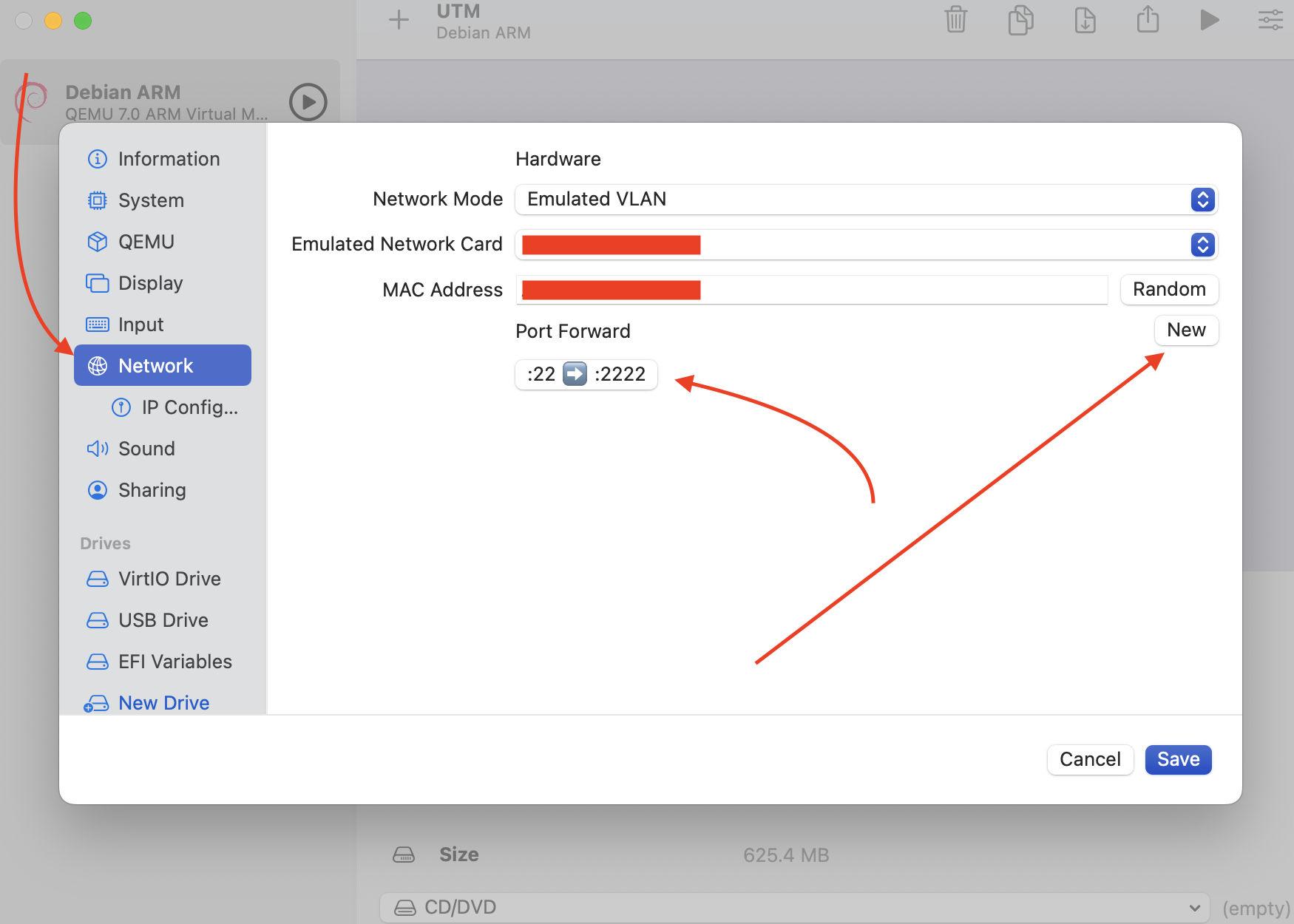The image size is (1294, 924).
Task: Click the clone VM icon in toolbar
Action: click(1020, 20)
